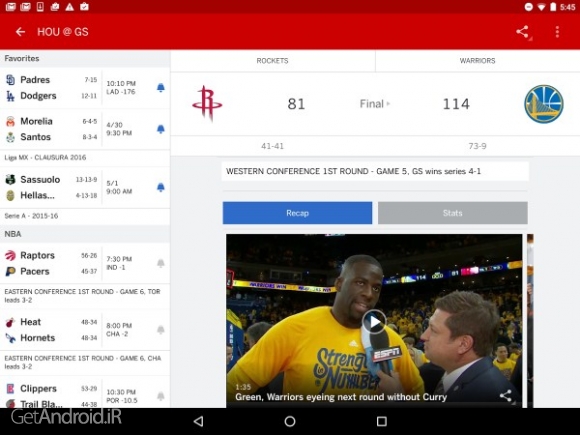Tap the Dodgers LA logo icon
This screenshot has width=580, height=435.
click(x=10, y=96)
